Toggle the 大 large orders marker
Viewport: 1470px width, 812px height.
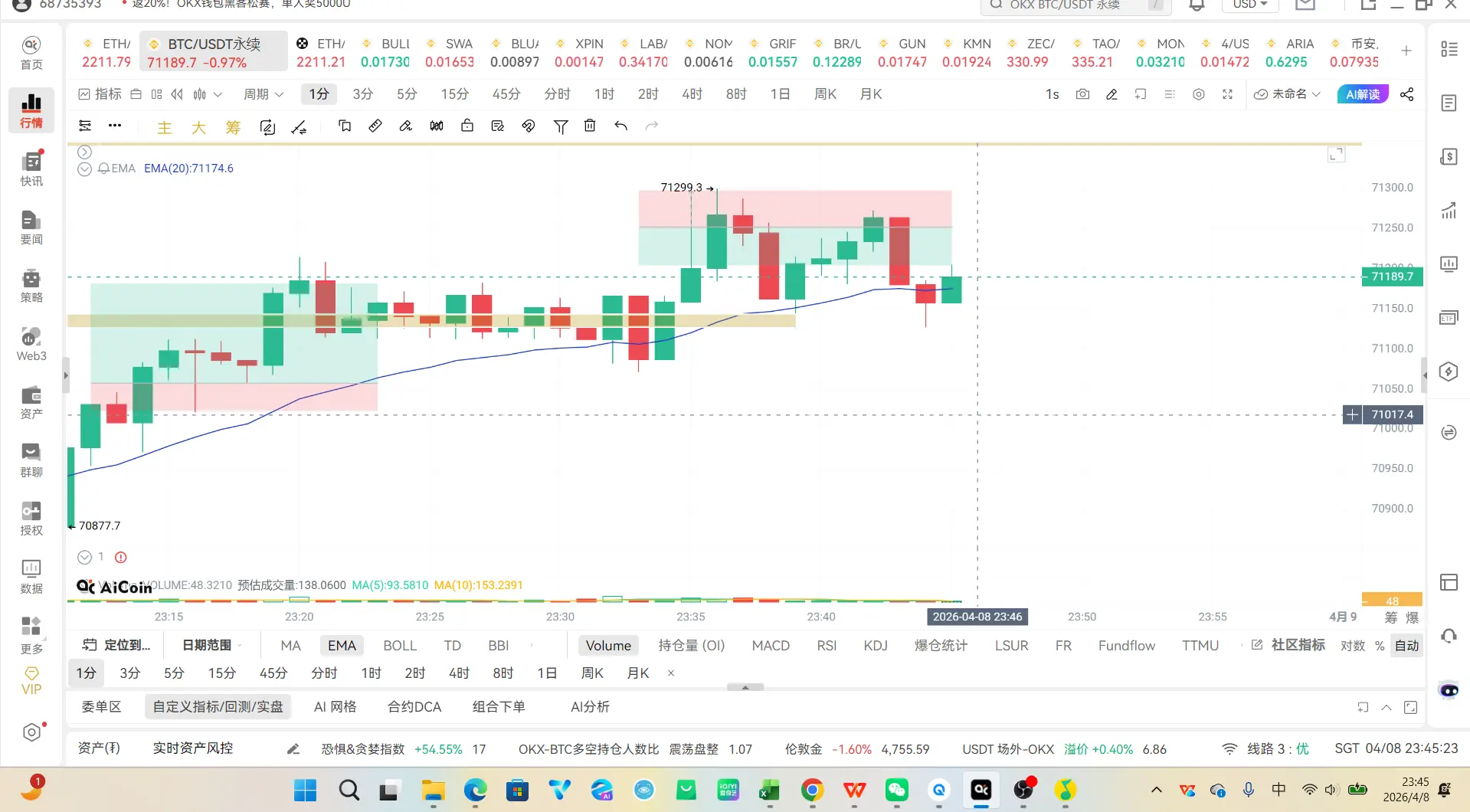tap(199, 127)
